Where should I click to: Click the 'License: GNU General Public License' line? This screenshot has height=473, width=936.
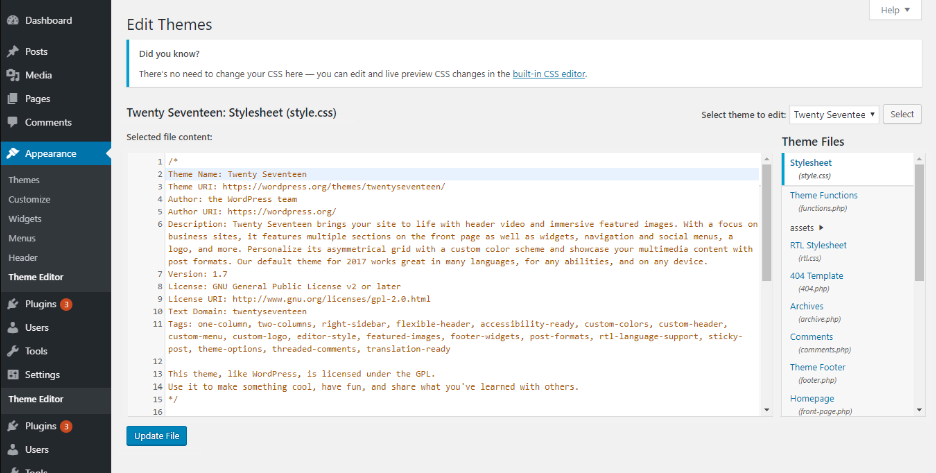(x=284, y=287)
